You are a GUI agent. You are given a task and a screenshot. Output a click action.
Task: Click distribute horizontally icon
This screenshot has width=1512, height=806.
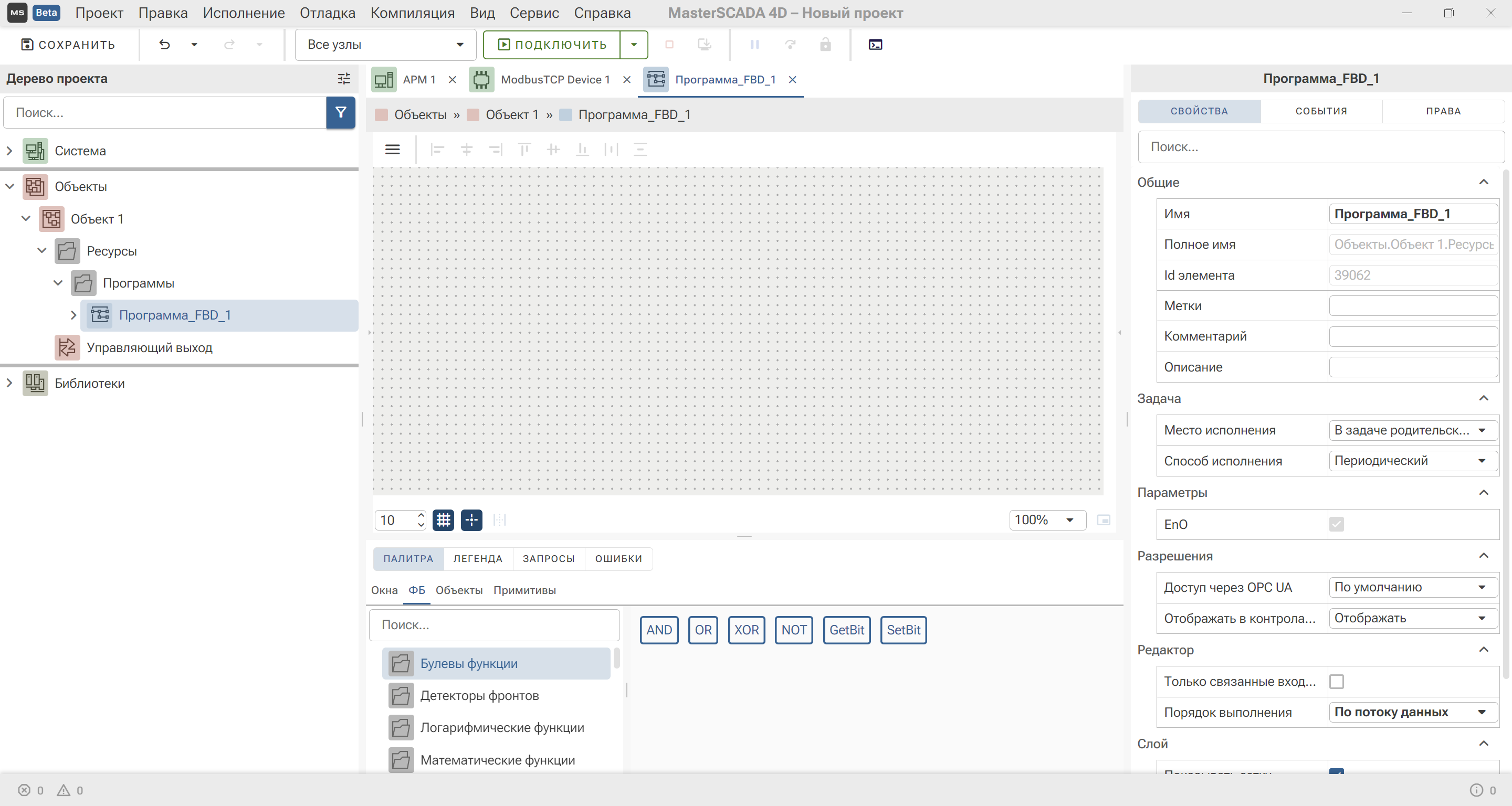(x=611, y=150)
